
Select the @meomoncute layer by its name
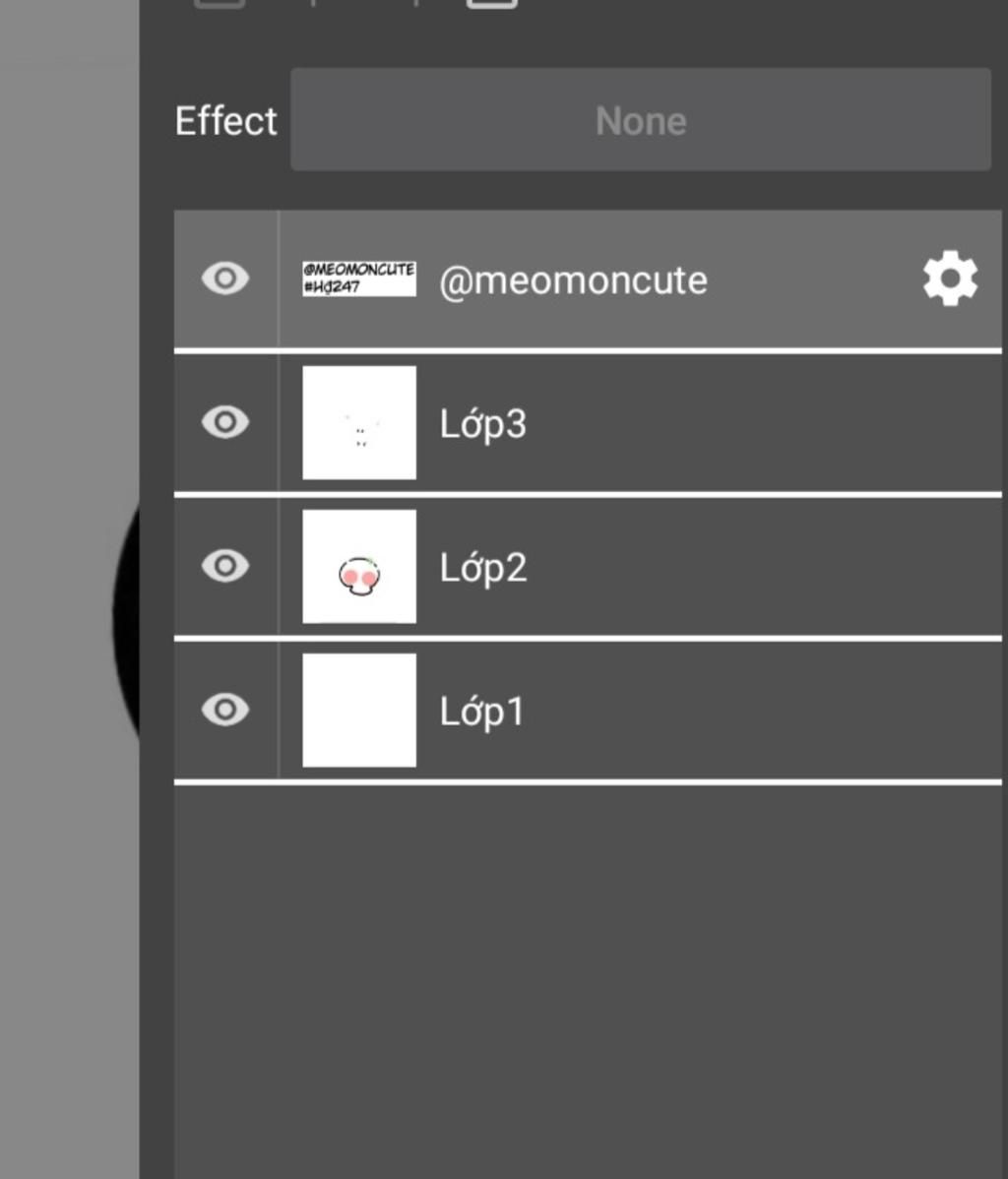pos(573,280)
